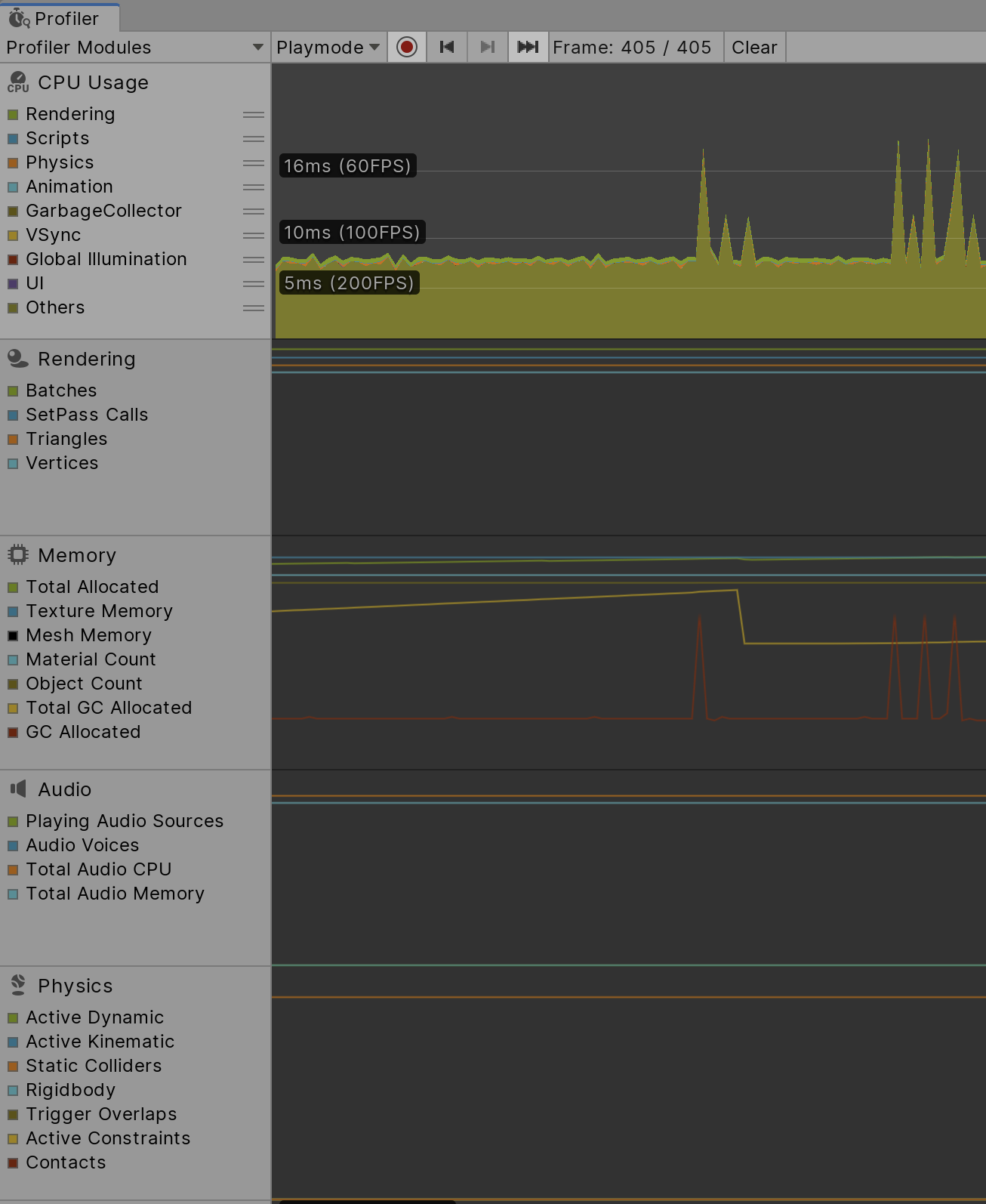Image resolution: width=986 pixels, height=1204 pixels.
Task: Toggle the CPU Usage Rendering category color box
Action: [x=13, y=115]
